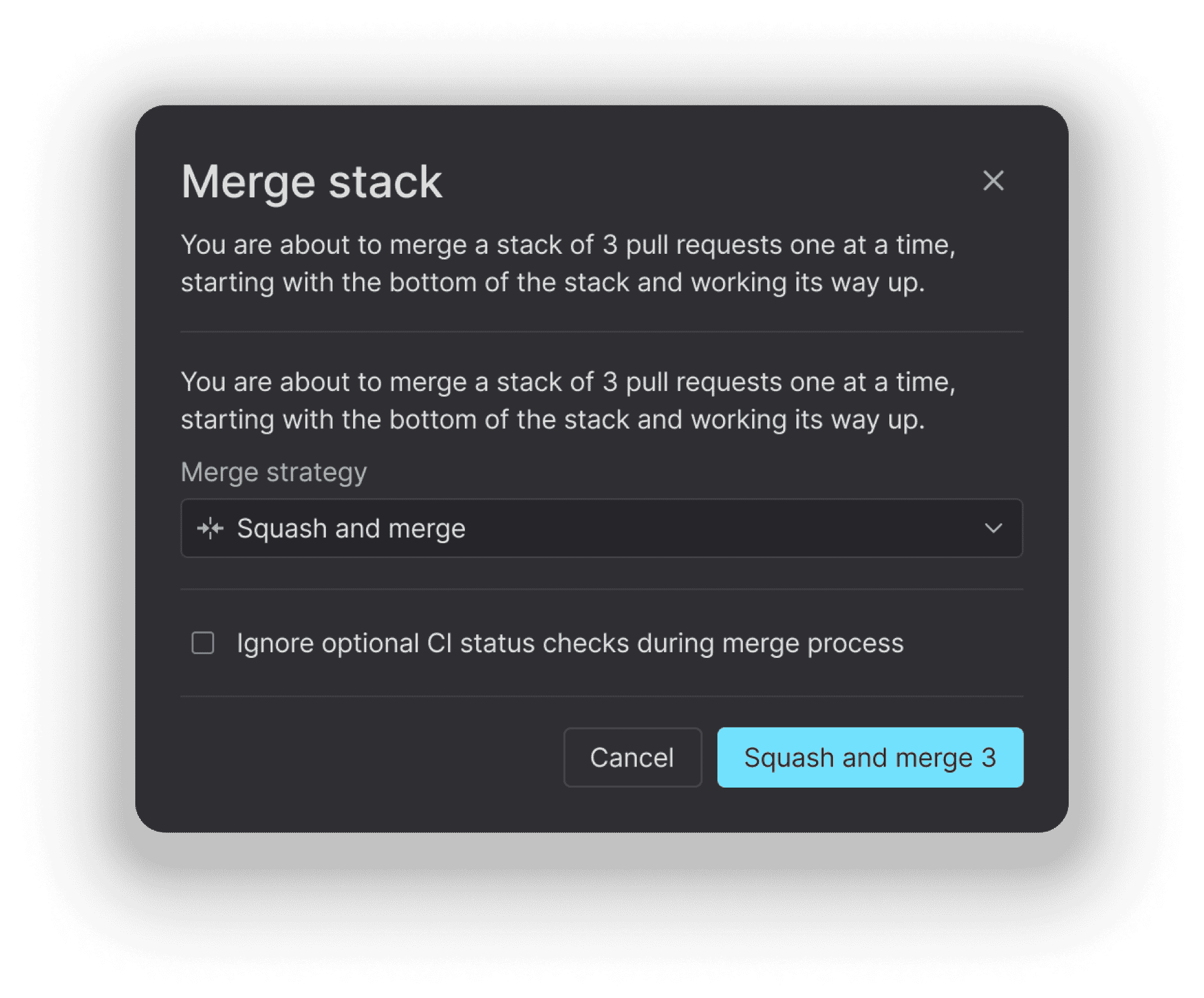Click the Merge strategy field label
1204x998 pixels.
[x=274, y=472]
